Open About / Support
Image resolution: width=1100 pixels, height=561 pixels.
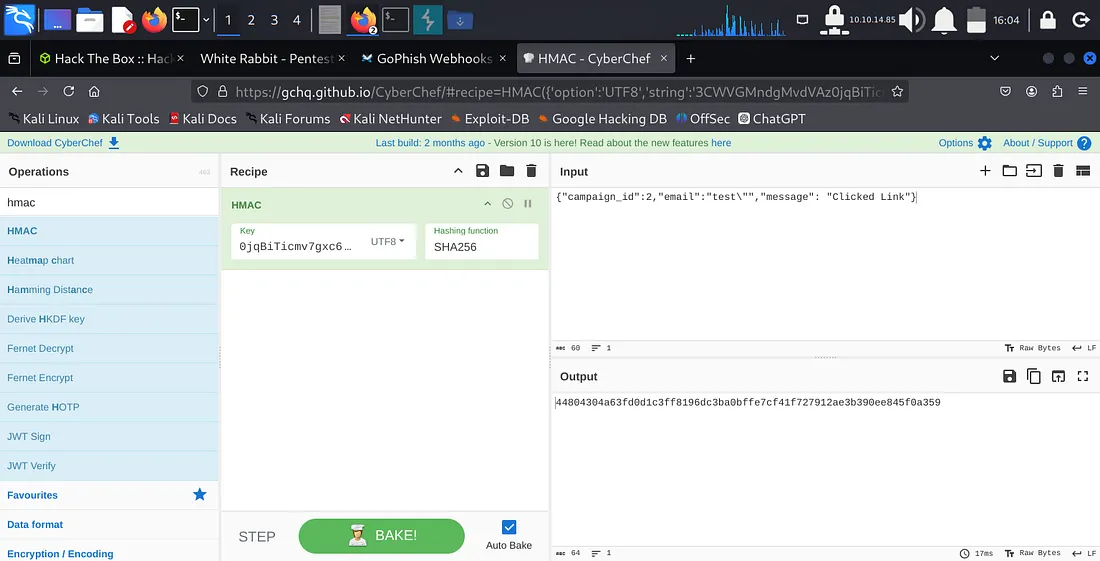point(1047,142)
